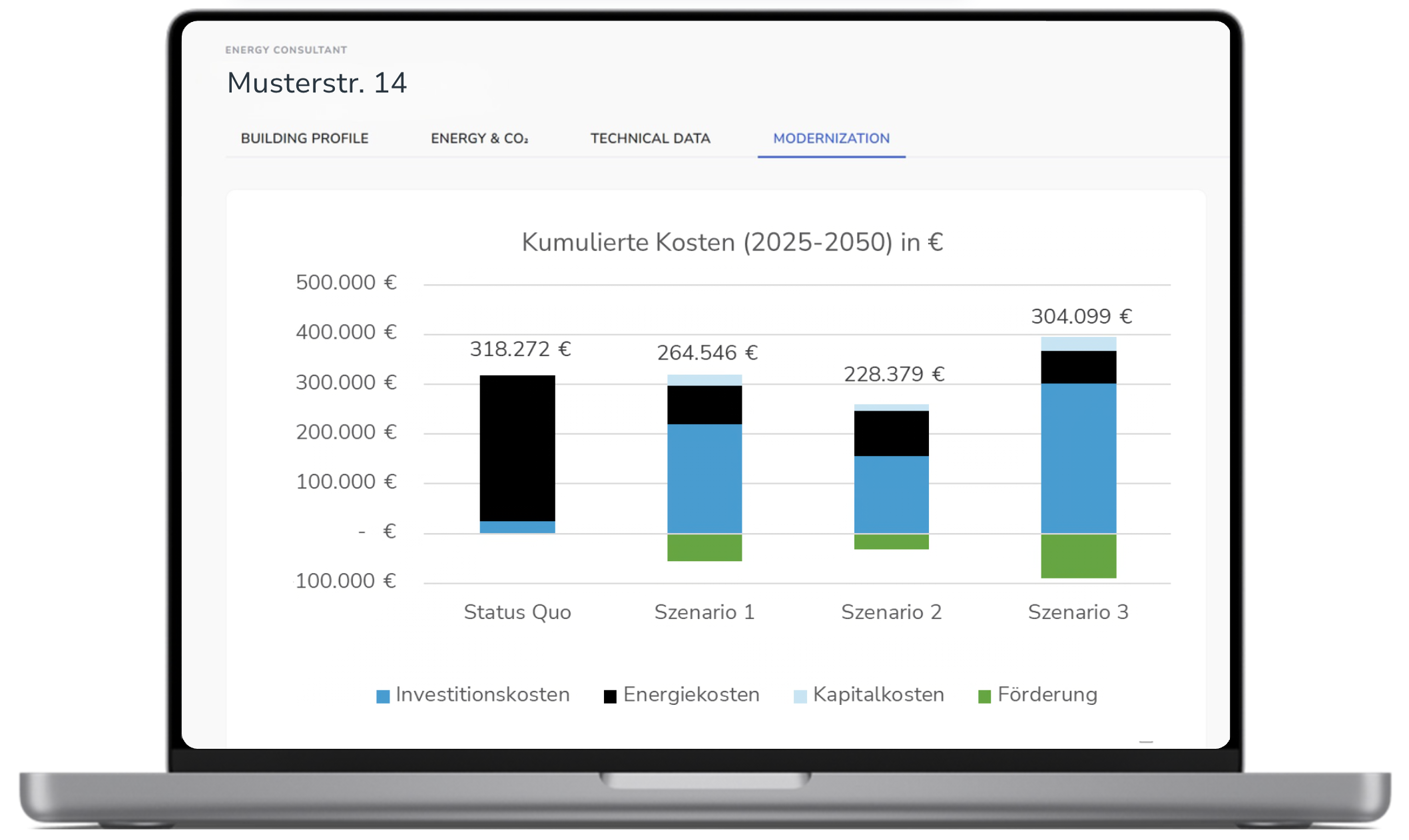
Task: Select the Modernization tab
Action: (831, 138)
